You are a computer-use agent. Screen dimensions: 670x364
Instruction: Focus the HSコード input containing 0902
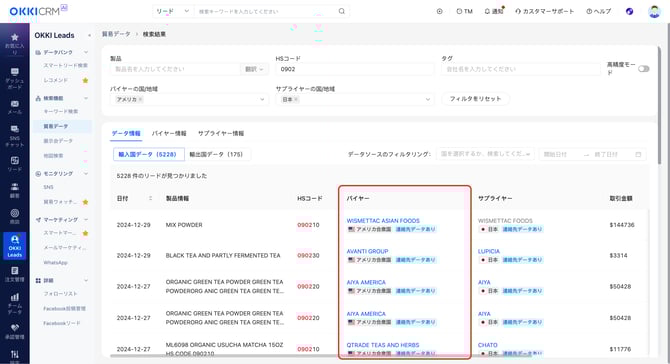[x=355, y=69]
